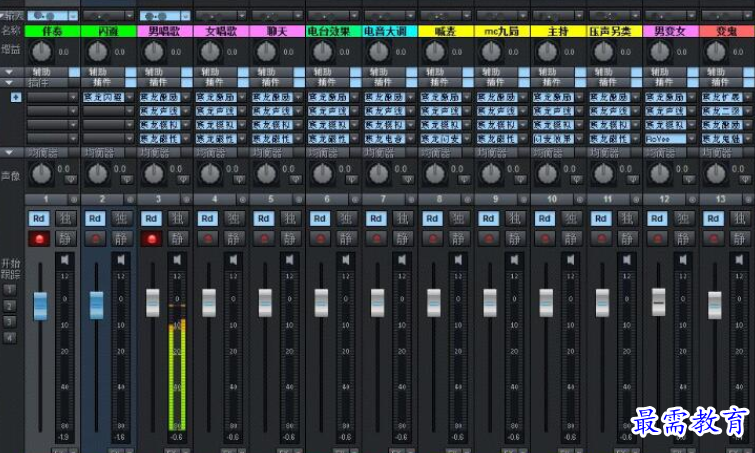Collapse the 辅助 section with left triangle
Viewport: 755px width, 453px height.
click(9, 72)
